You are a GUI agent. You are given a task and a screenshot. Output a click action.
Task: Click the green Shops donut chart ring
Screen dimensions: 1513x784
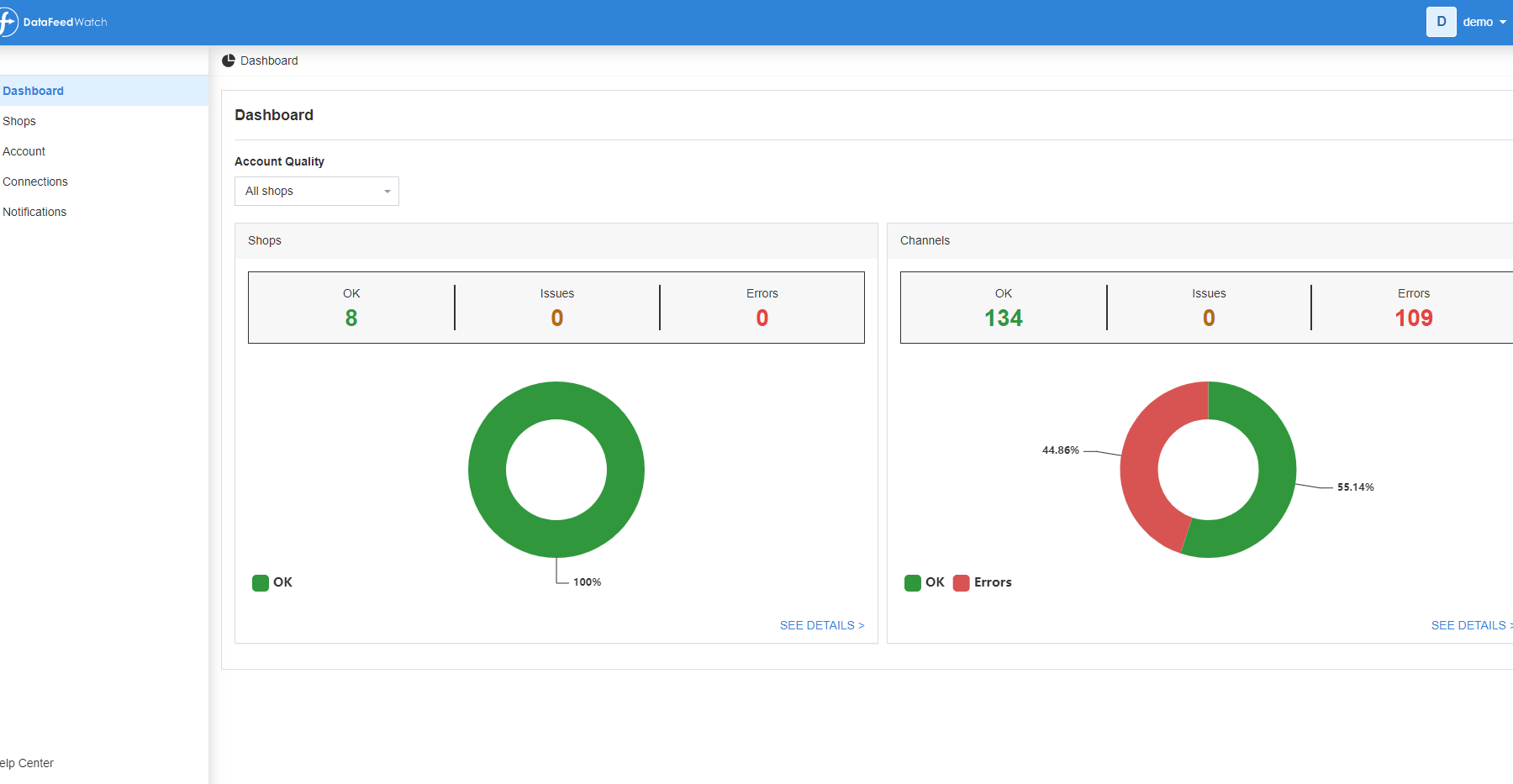[x=488, y=470]
